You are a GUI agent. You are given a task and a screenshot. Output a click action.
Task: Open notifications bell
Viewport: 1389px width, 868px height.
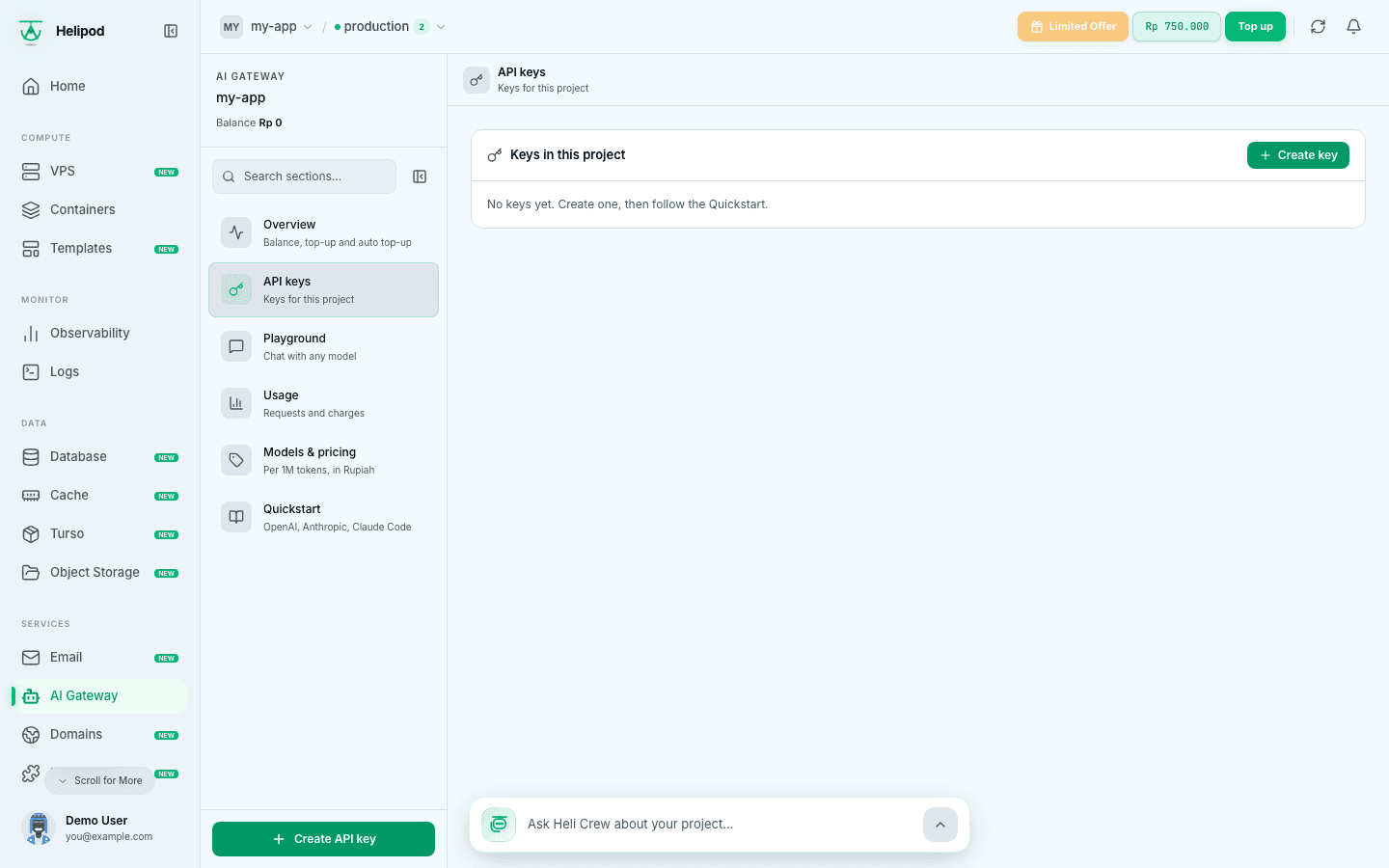pyautogui.click(x=1353, y=27)
